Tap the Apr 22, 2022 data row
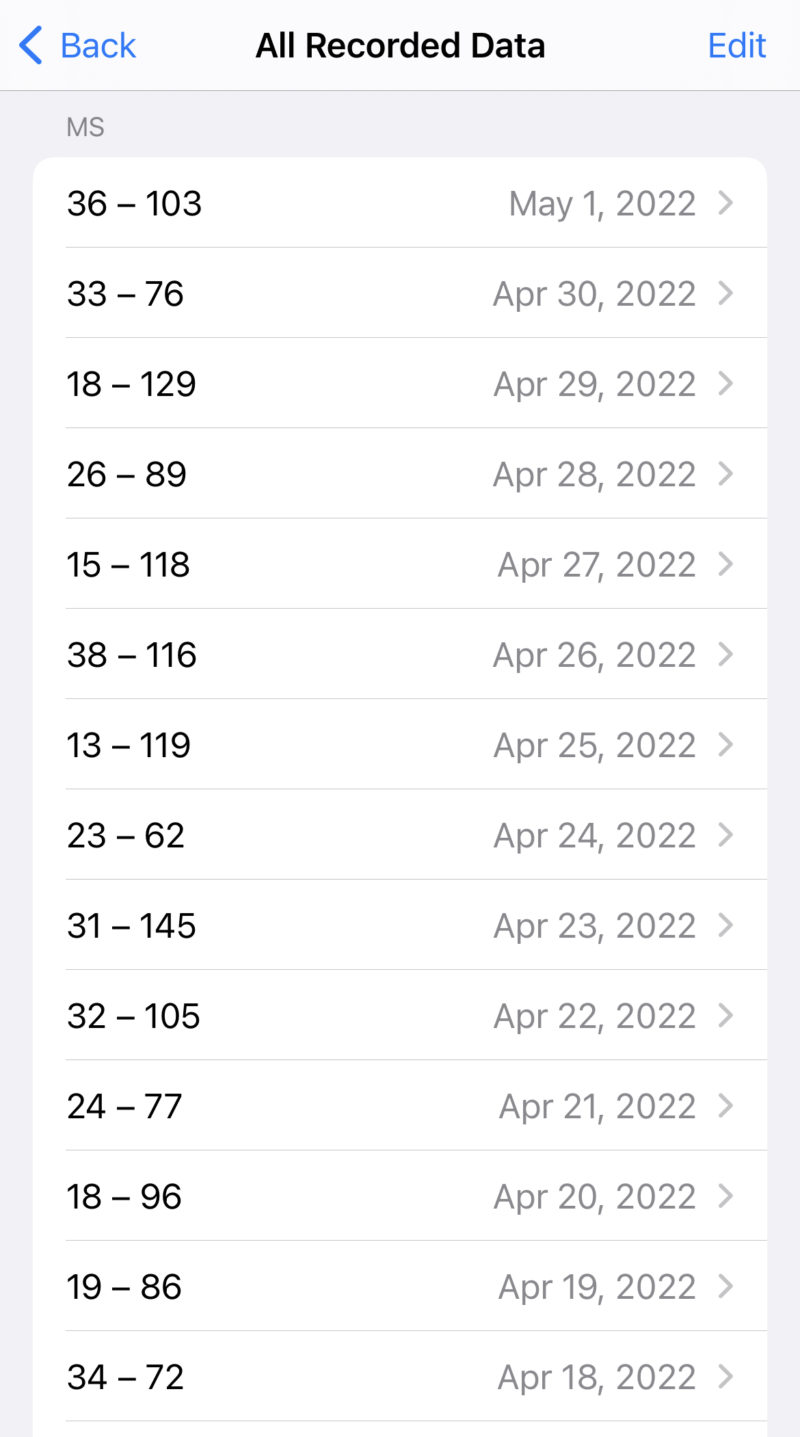Viewport: 800px width, 1437px height. (400, 1015)
